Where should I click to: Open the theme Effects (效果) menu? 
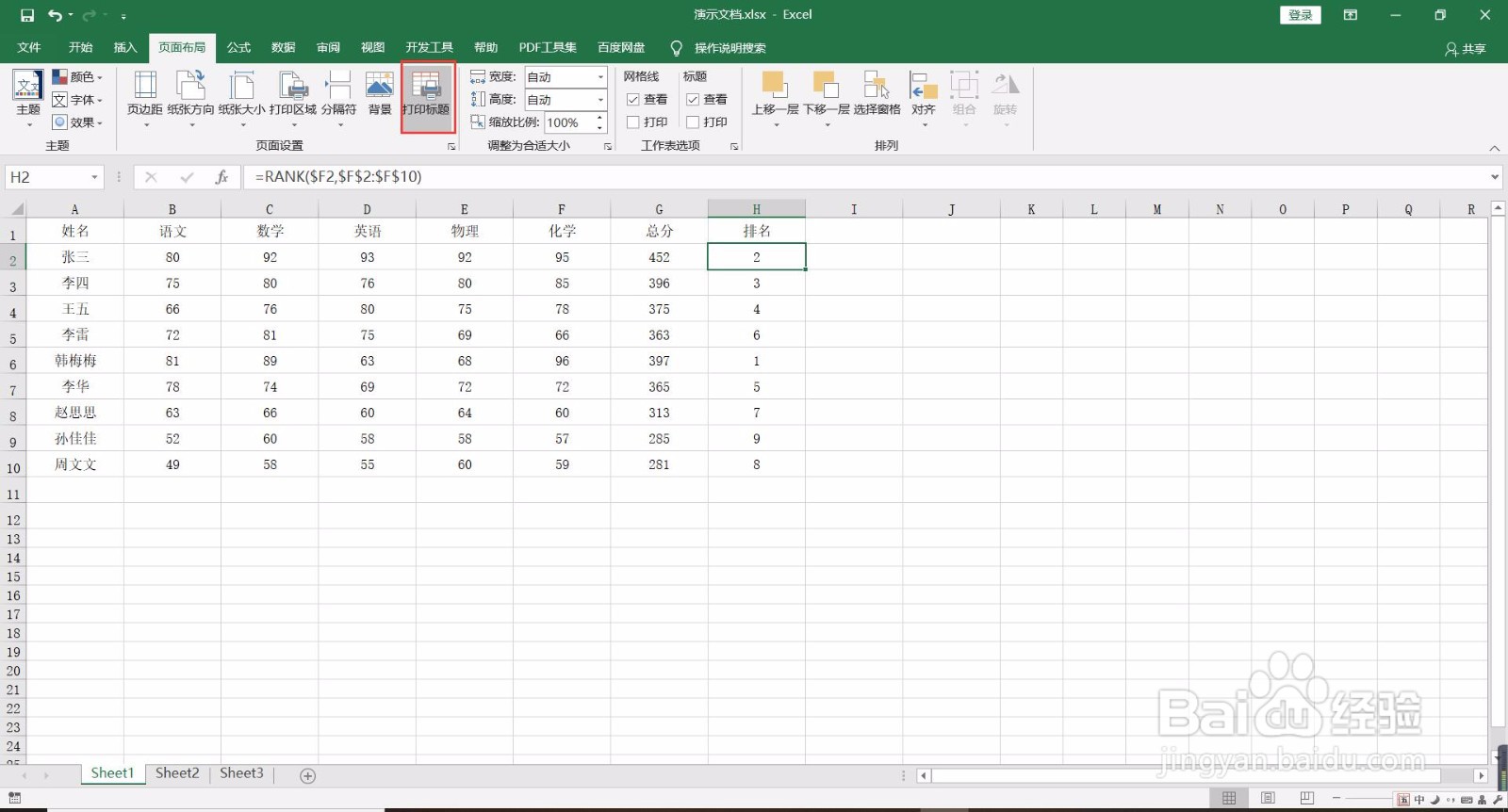(x=77, y=122)
